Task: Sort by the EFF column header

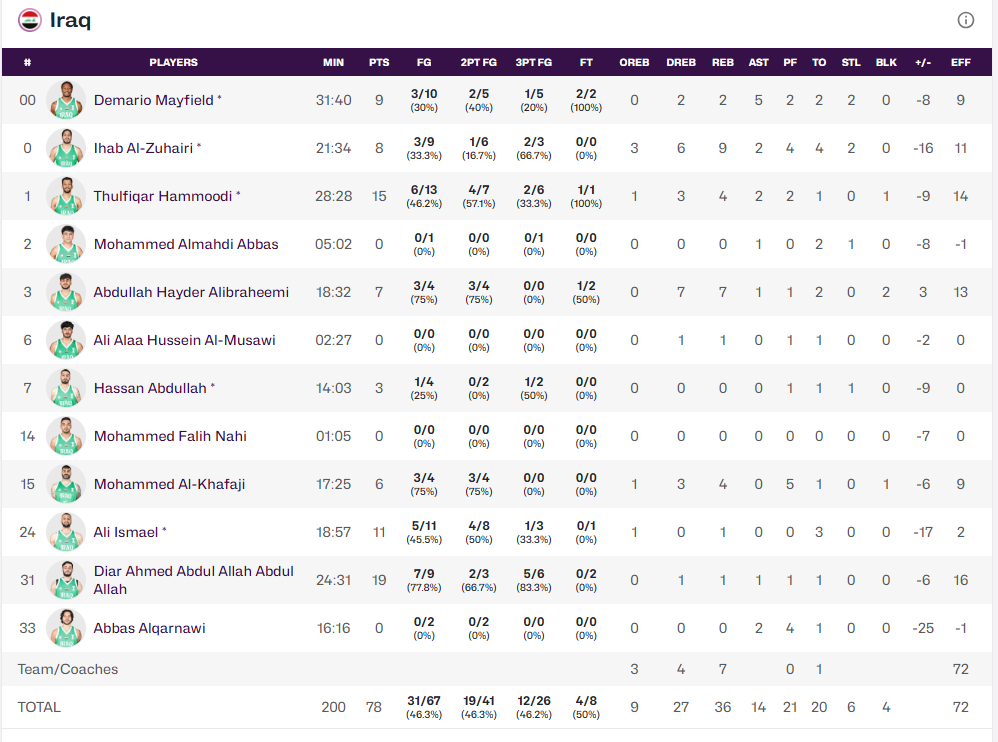Action: (960, 62)
